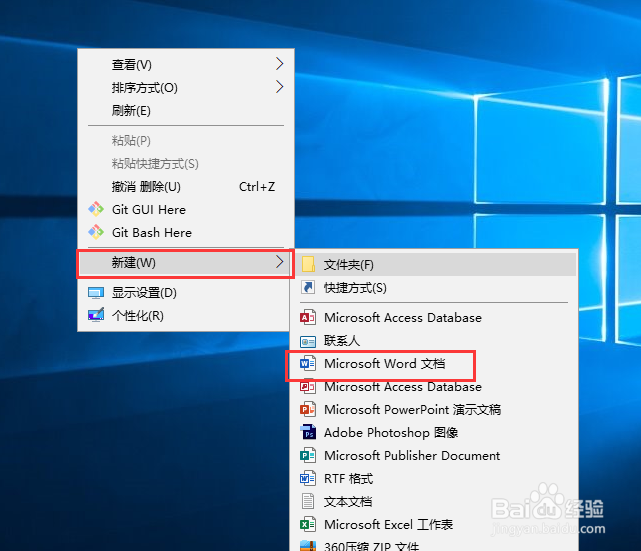The width and height of the screenshot is (641, 551).
Task: Click the PowerPoint presentation icon
Action: click(308, 409)
